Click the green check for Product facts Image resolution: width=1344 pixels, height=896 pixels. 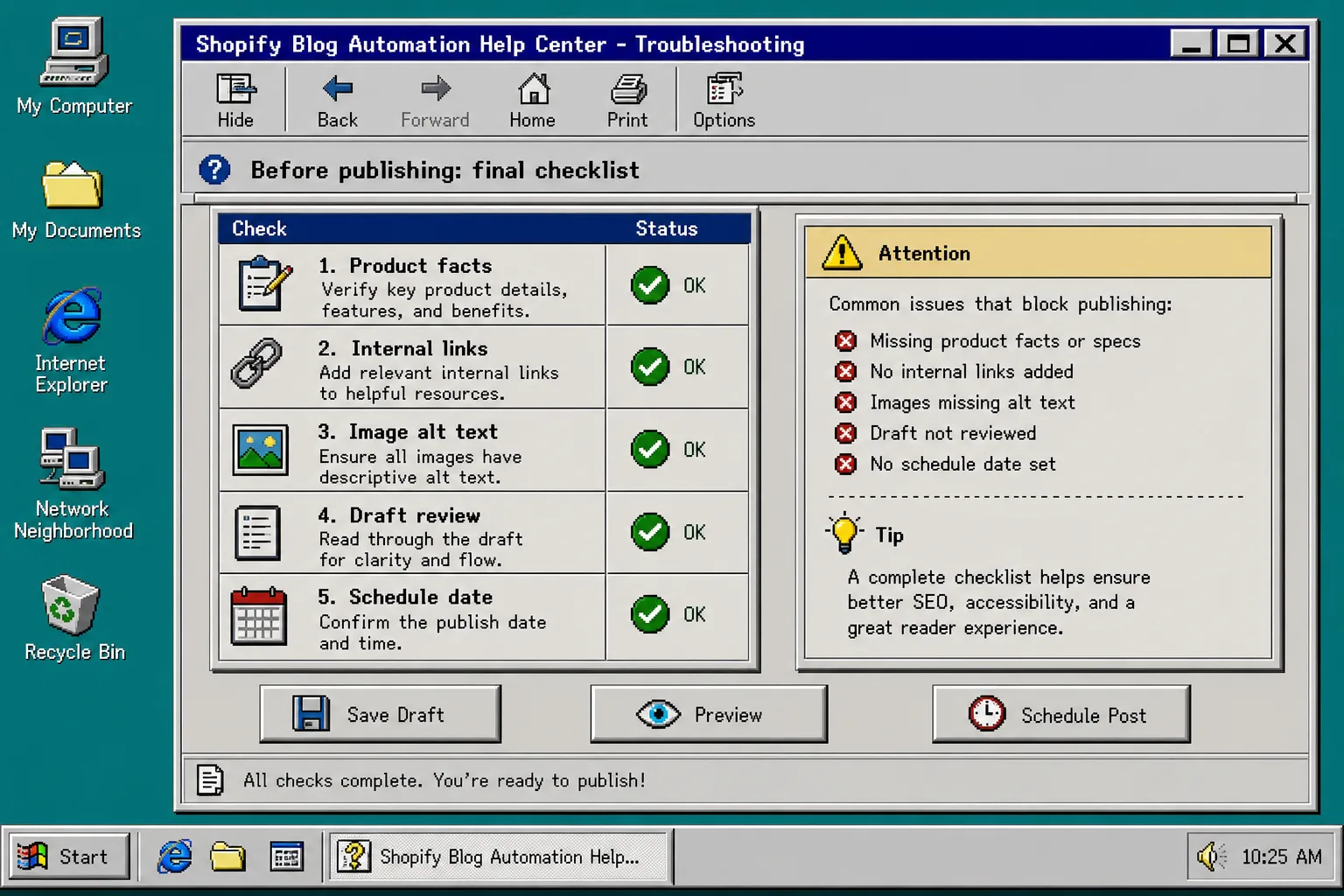point(650,285)
